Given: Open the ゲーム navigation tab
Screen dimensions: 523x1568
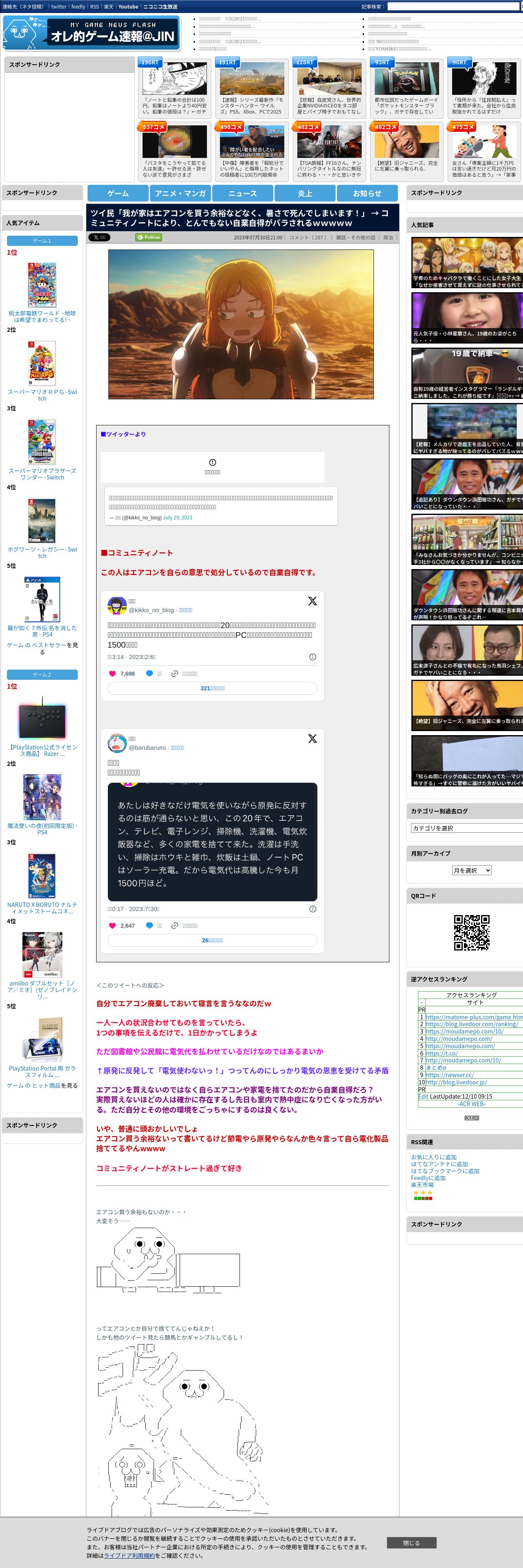Looking at the screenshot, I should click(x=118, y=193).
